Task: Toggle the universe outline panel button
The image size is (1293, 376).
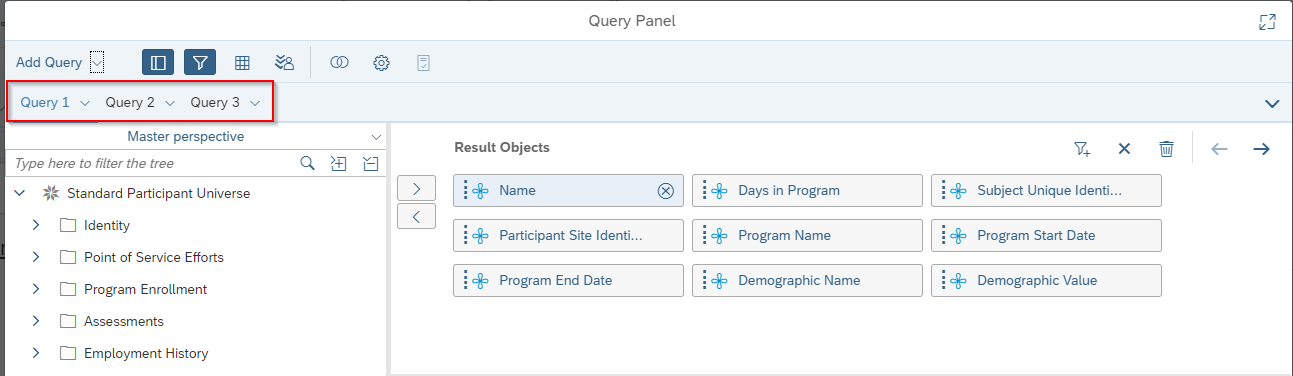Action: coord(158,62)
